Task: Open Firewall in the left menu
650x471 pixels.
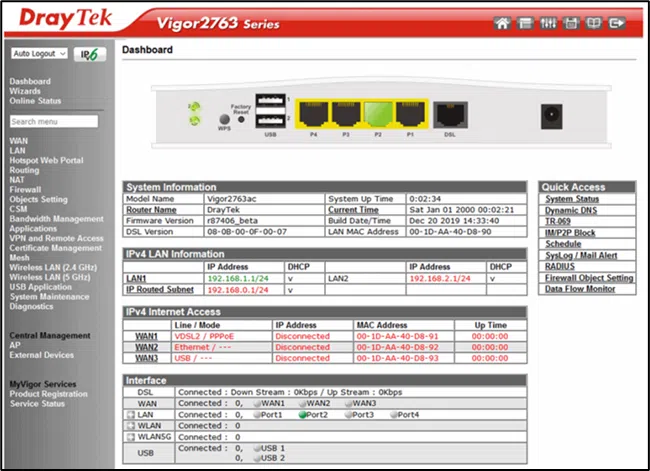Action: point(25,189)
